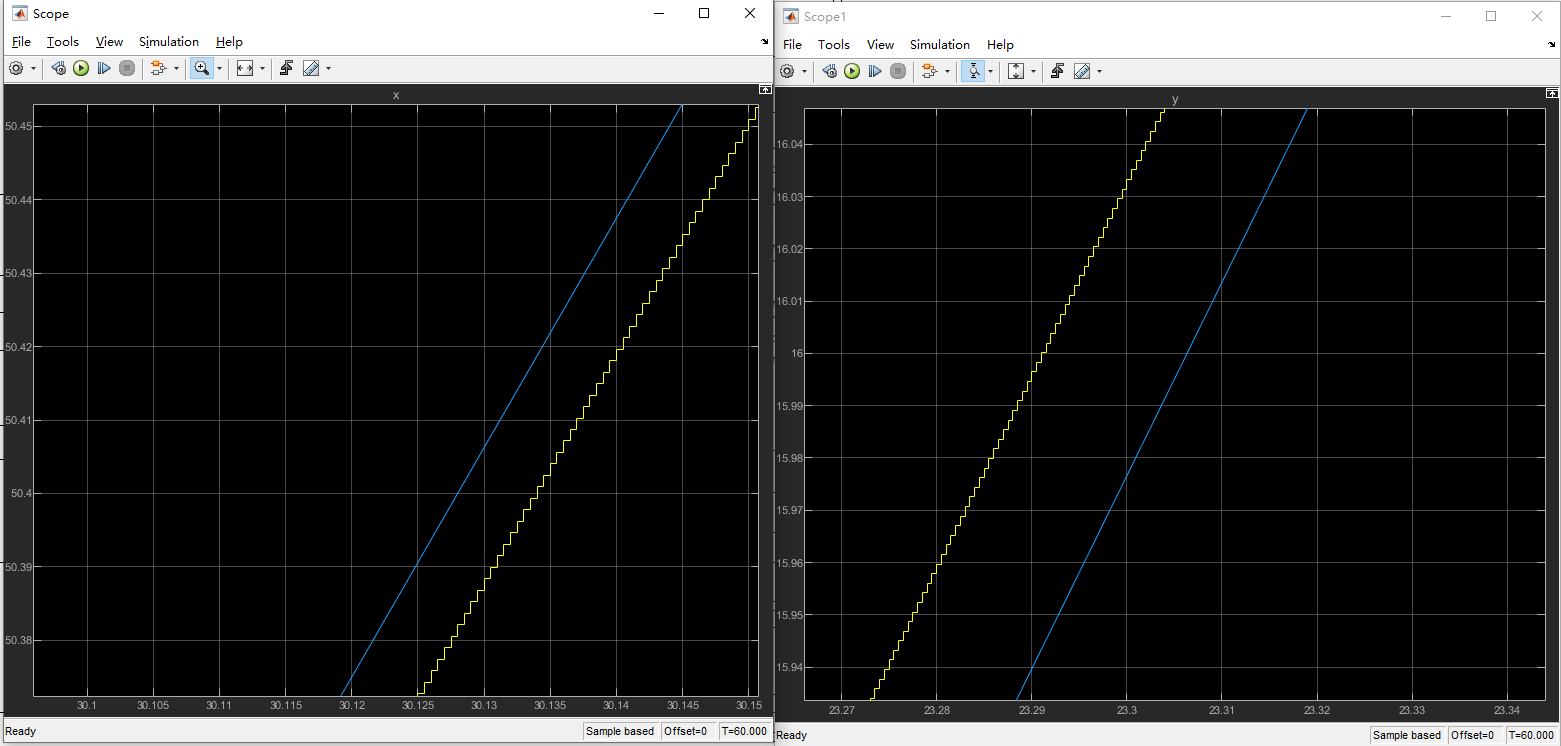Screen dimensions: 1561x746
Task: Expand the gear dropdown arrow in Scope1
Action: pos(806,72)
